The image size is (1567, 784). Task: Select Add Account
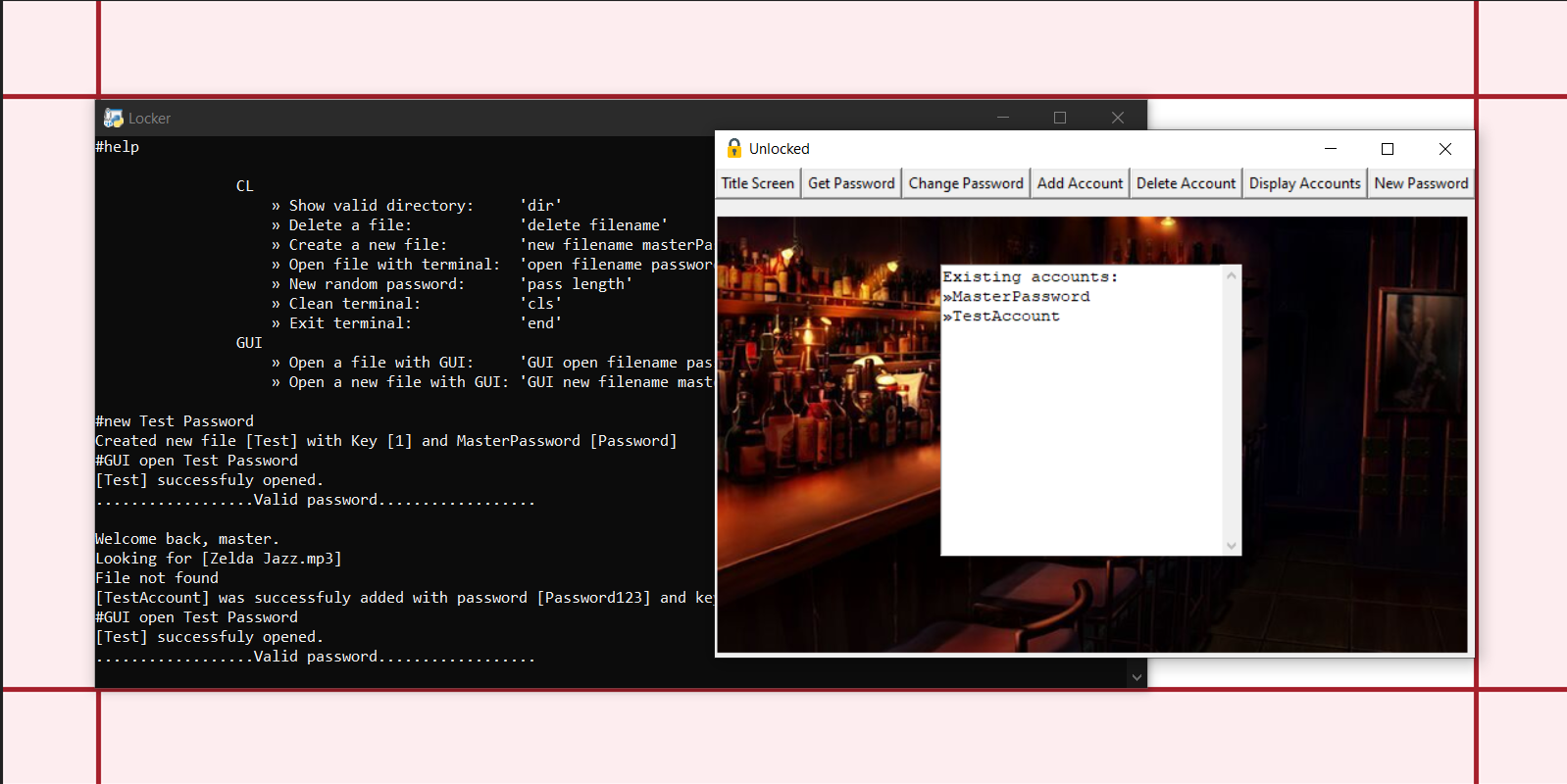[1080, 183]
